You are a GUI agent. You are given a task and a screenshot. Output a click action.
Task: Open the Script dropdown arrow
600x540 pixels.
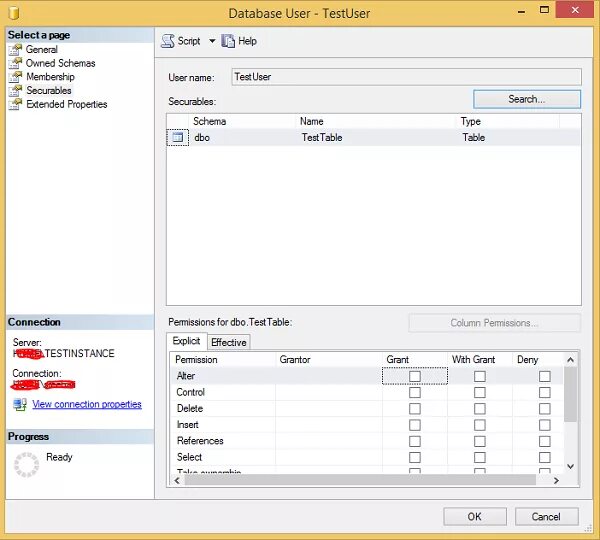click(212, 41)
